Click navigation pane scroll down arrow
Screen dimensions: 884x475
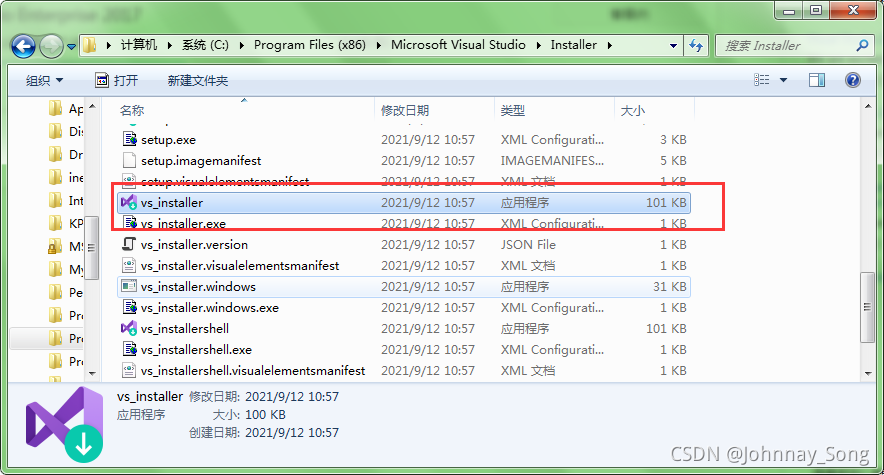pos(92,374)
